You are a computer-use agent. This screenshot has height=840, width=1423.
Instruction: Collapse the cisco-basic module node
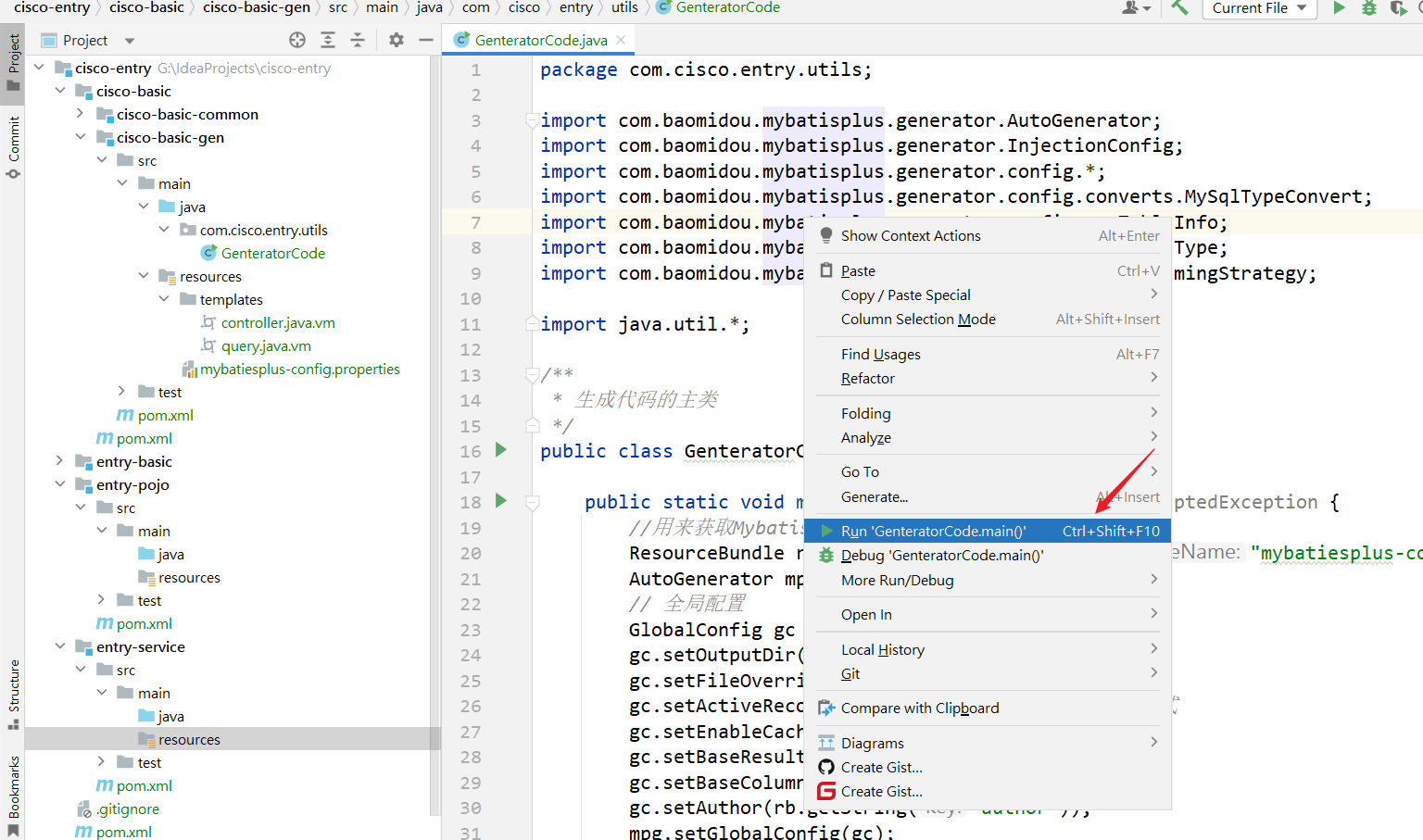pyautogui.click(x=60, y=91)
